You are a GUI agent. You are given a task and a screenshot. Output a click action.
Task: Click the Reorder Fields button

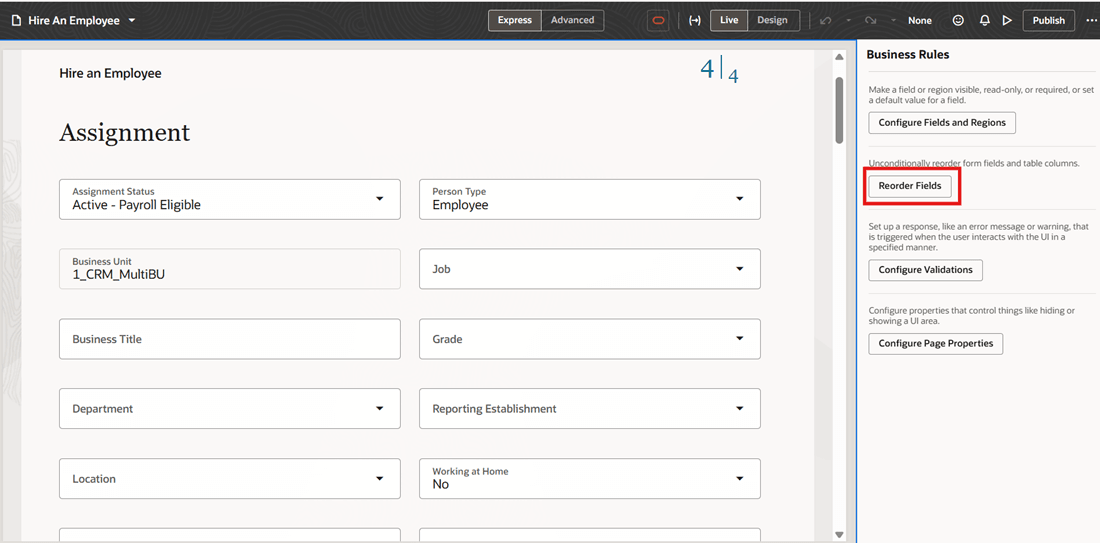910,186
